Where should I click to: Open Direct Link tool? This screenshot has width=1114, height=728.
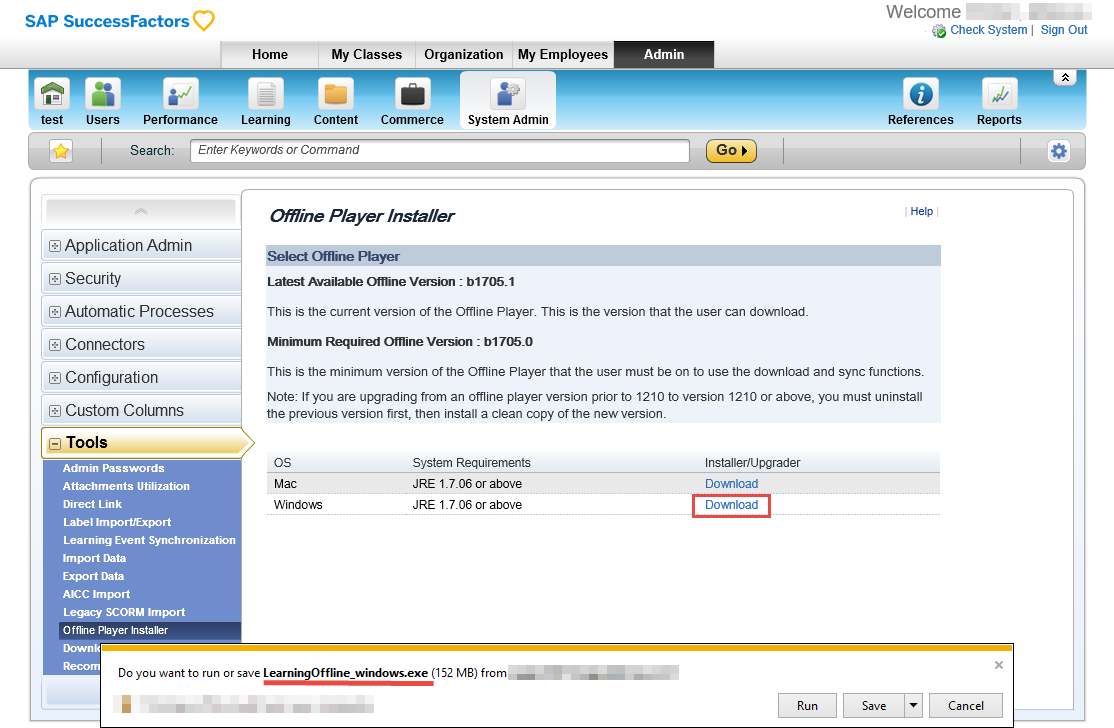pos(92,504)
